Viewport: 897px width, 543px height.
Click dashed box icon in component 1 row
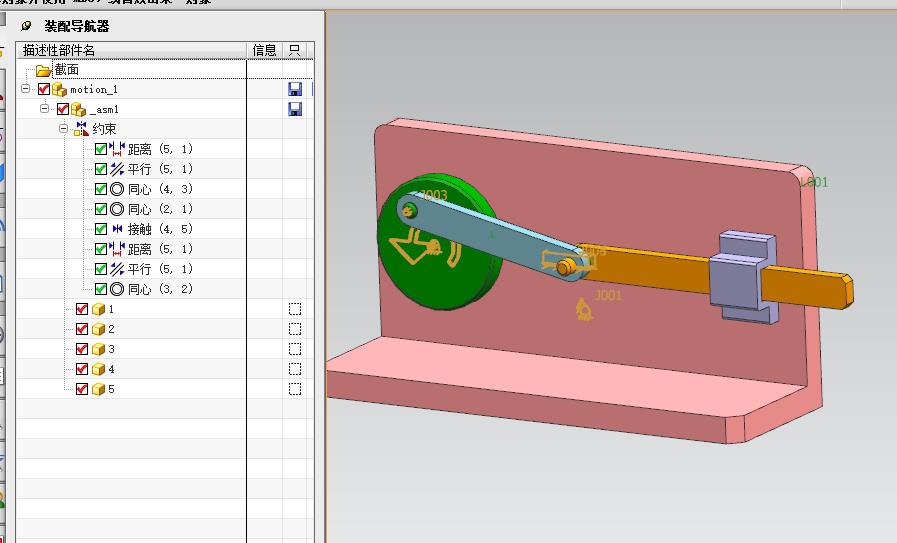[x=295, y=309]
